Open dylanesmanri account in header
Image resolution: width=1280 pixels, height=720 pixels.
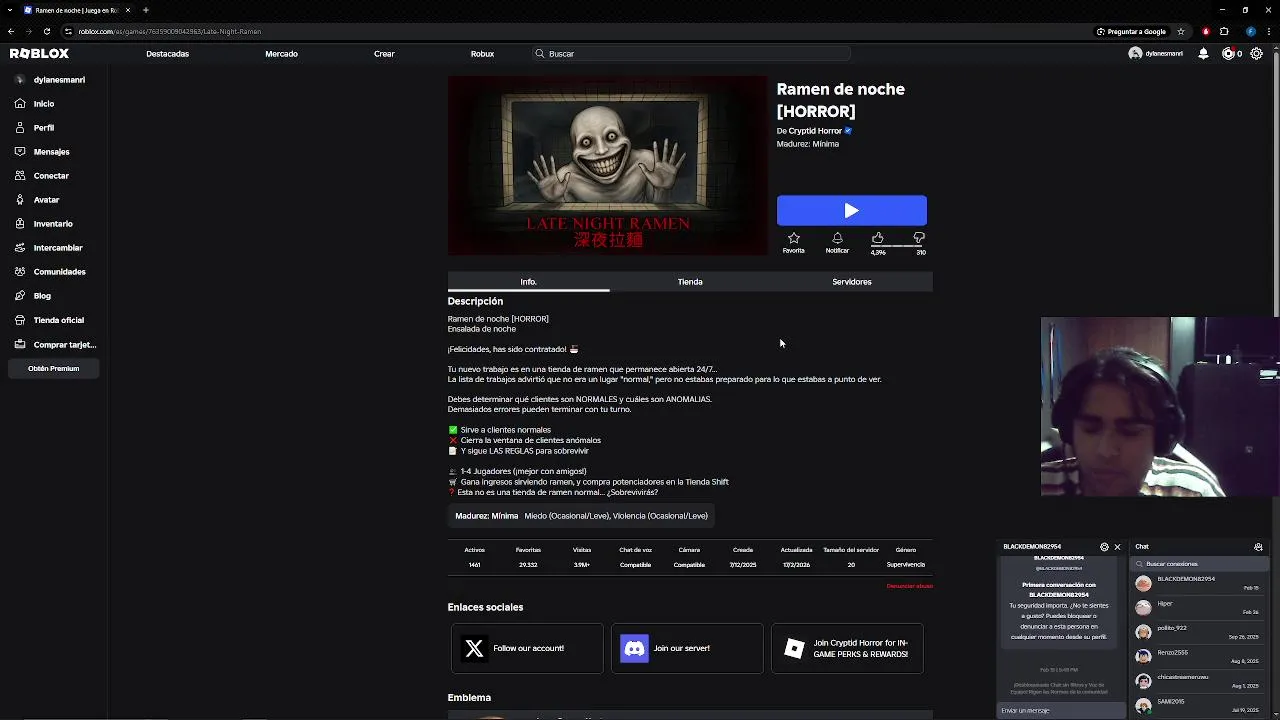coord(1156,54)
